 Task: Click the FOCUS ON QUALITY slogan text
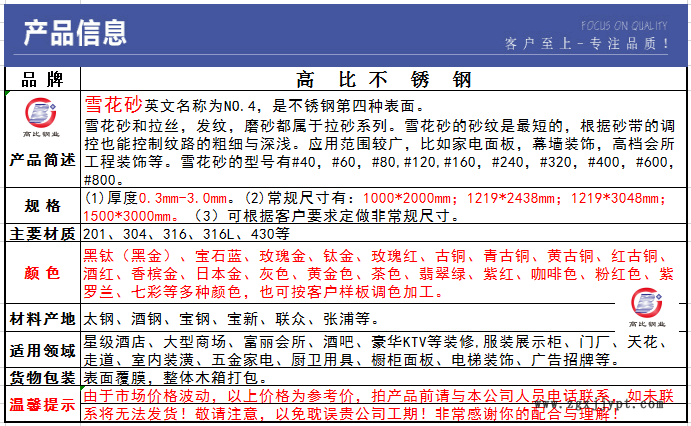click(624, 26)
